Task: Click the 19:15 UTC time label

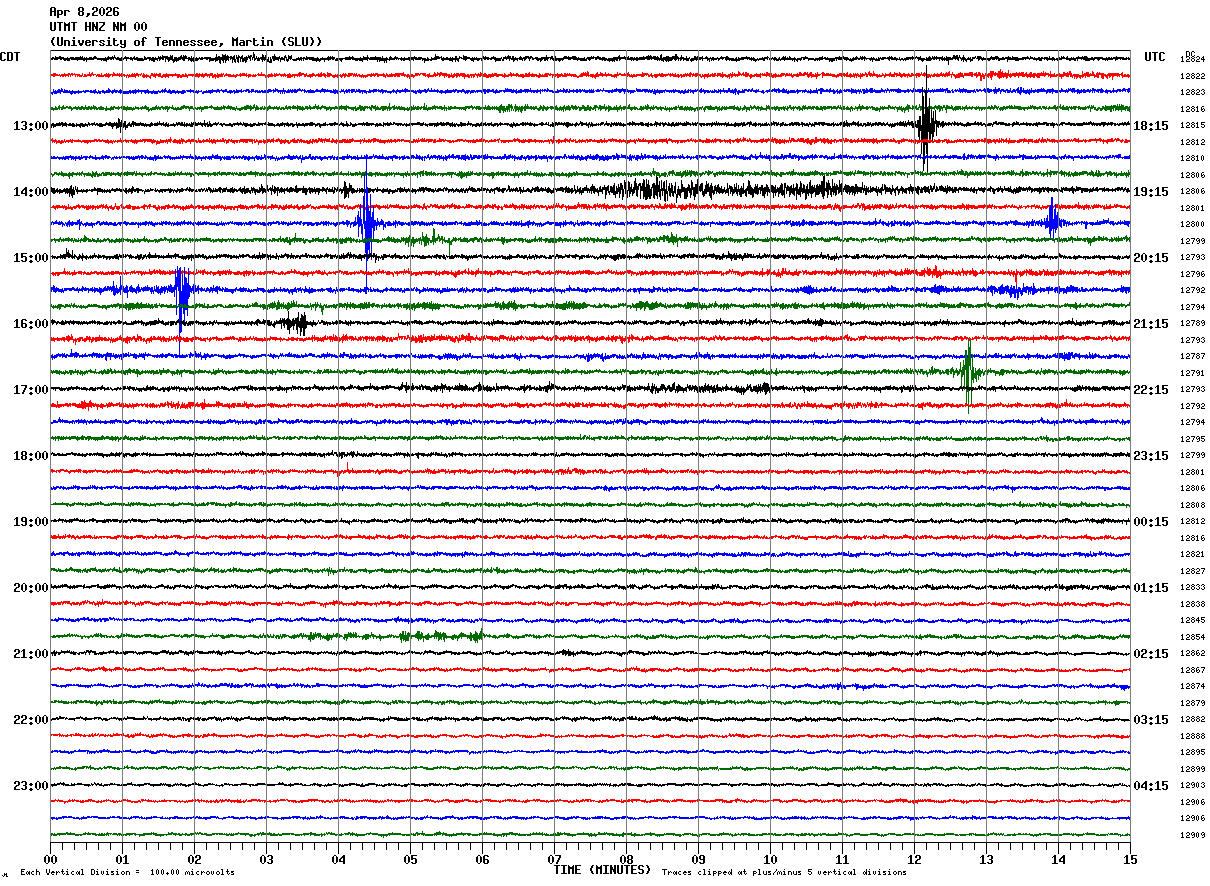Action: pyautogui.click(x=1151, y=191)
